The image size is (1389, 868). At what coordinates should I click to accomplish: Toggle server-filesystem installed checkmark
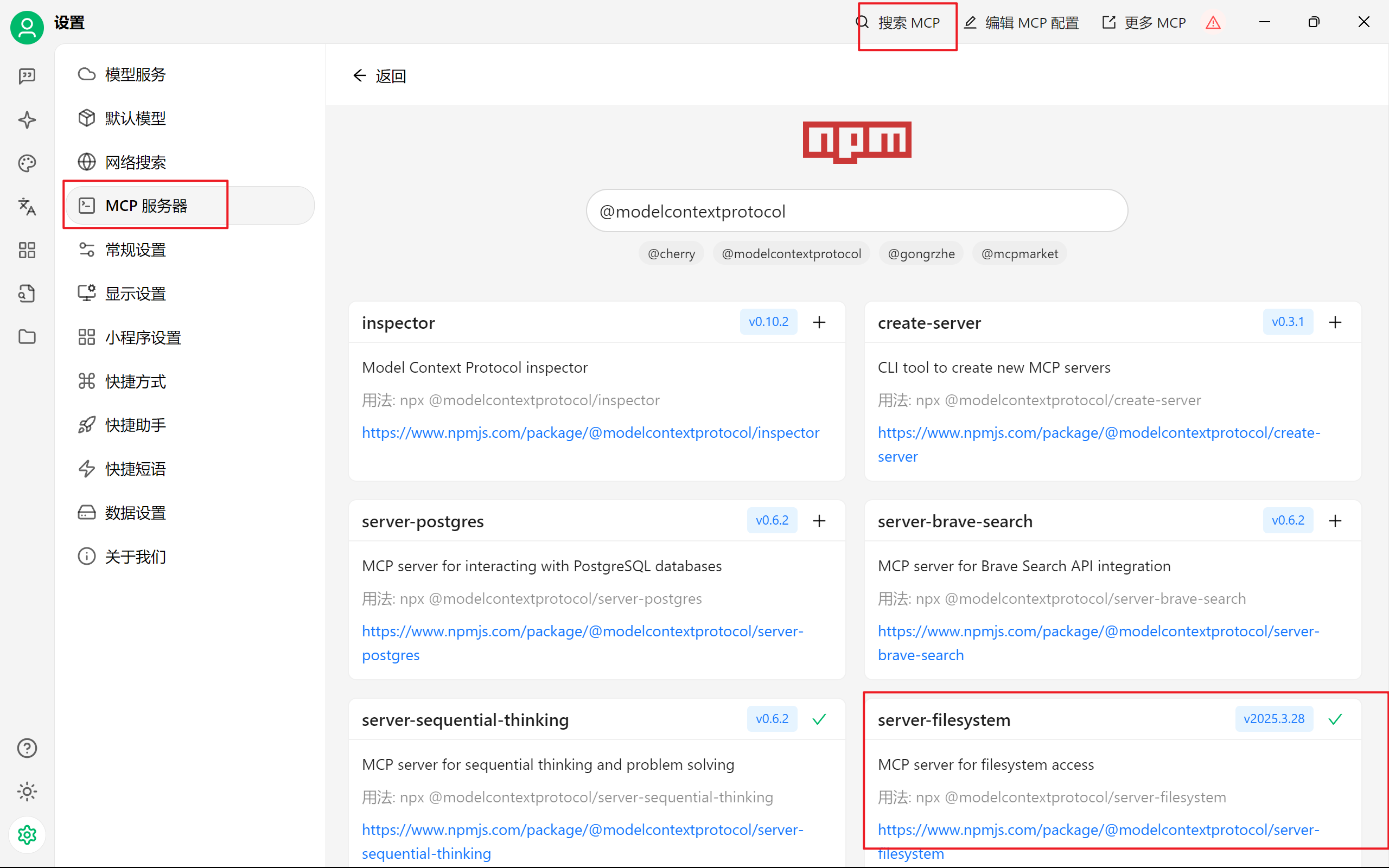pyautogui.click(x=1335, y=719)
